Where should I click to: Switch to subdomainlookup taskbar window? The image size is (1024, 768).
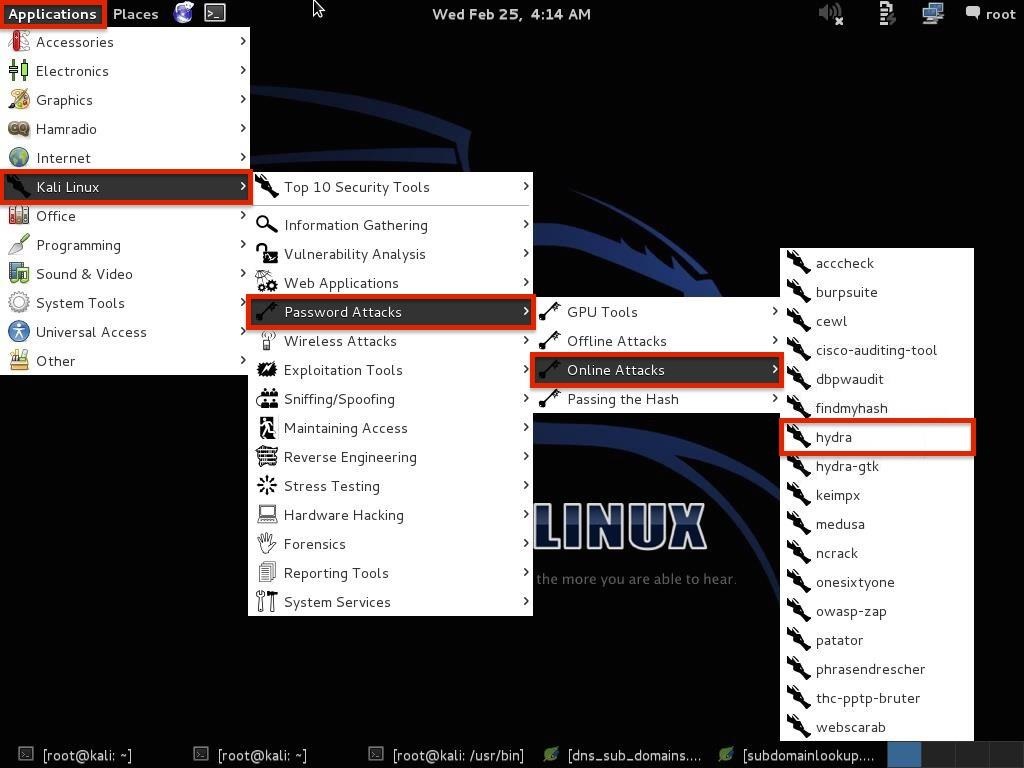click(x=798, y=755)
